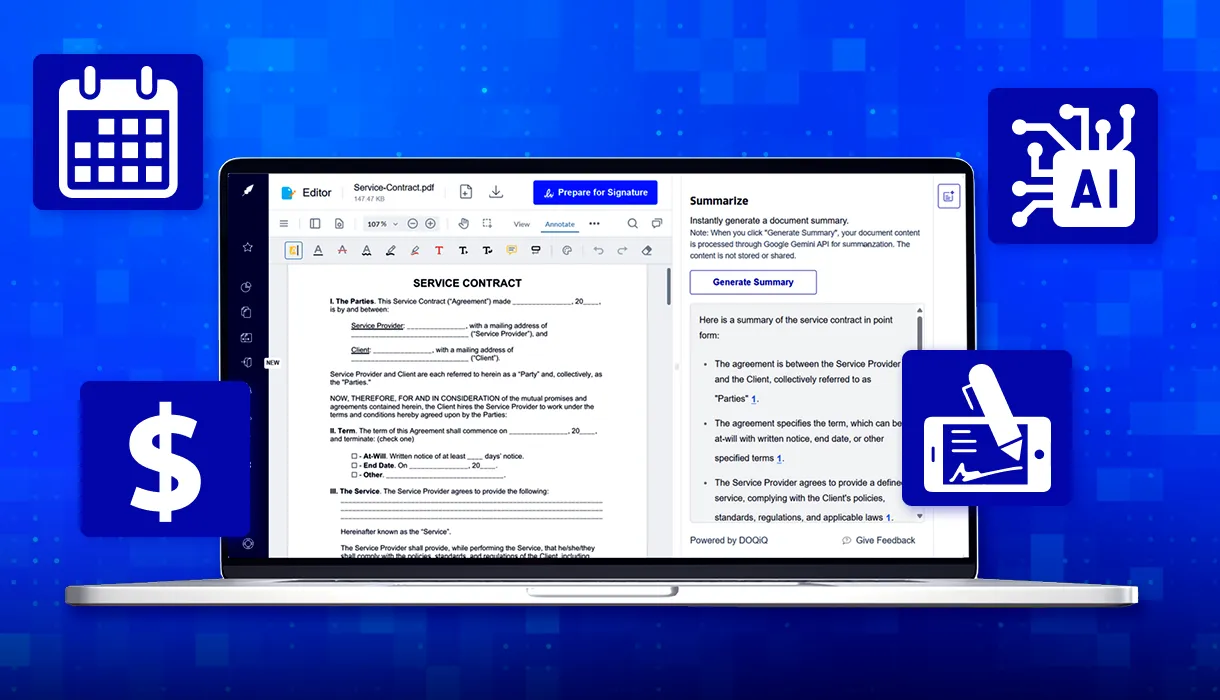Click the AI circuit tile graphic
This screenshot has width=1220, height=700.
tap(1073, 166)
